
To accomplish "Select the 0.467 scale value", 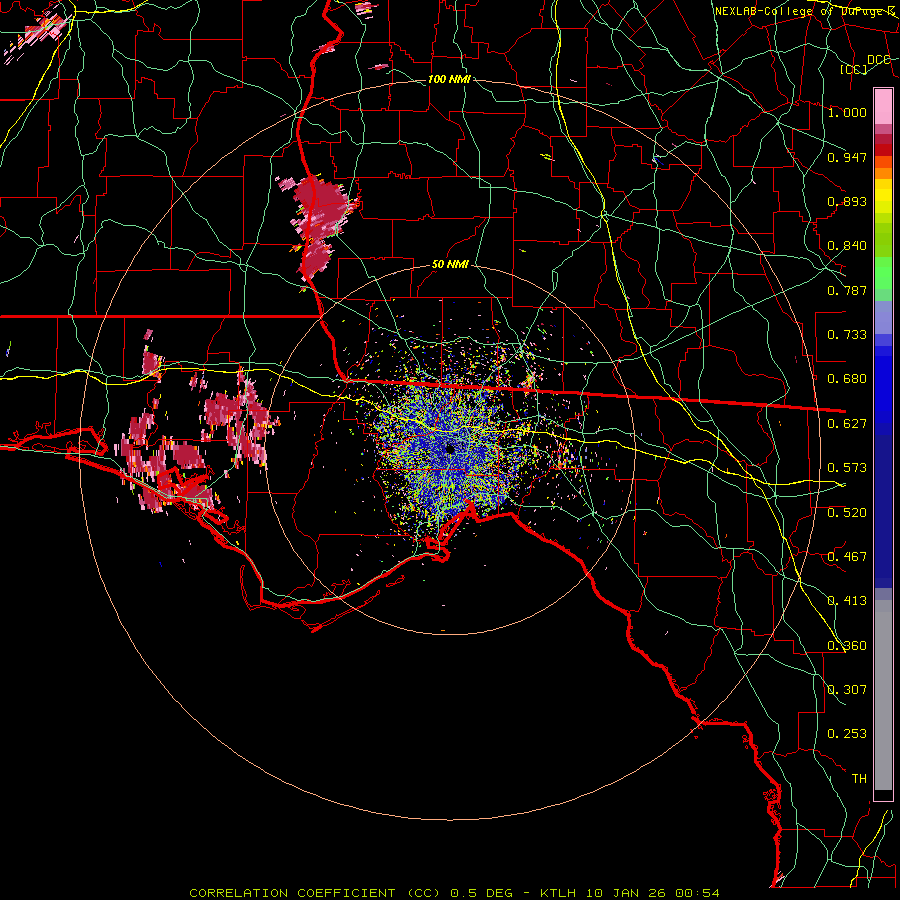I will (x=847, y=557).
